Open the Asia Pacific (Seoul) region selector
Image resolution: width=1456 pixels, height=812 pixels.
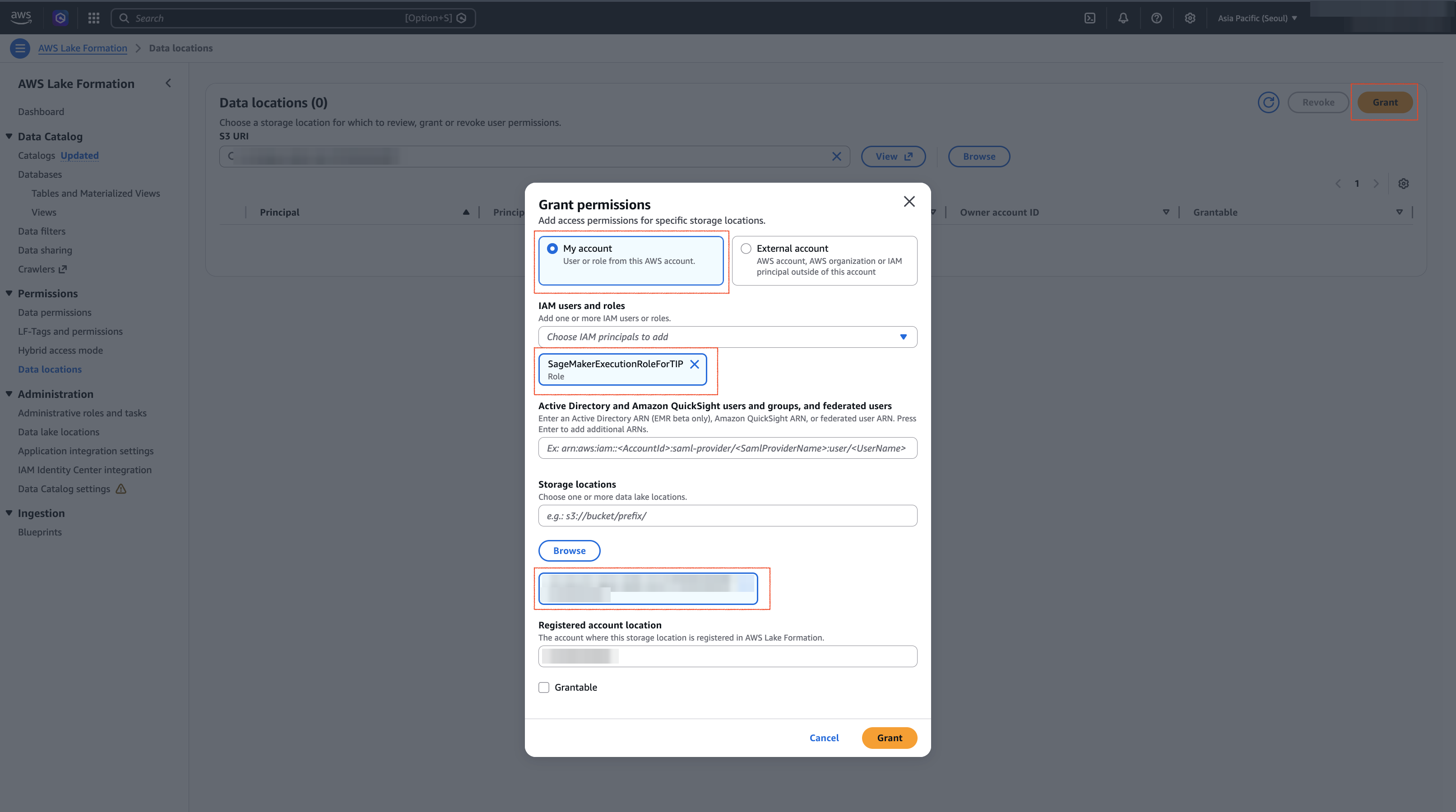point(1257,18)
